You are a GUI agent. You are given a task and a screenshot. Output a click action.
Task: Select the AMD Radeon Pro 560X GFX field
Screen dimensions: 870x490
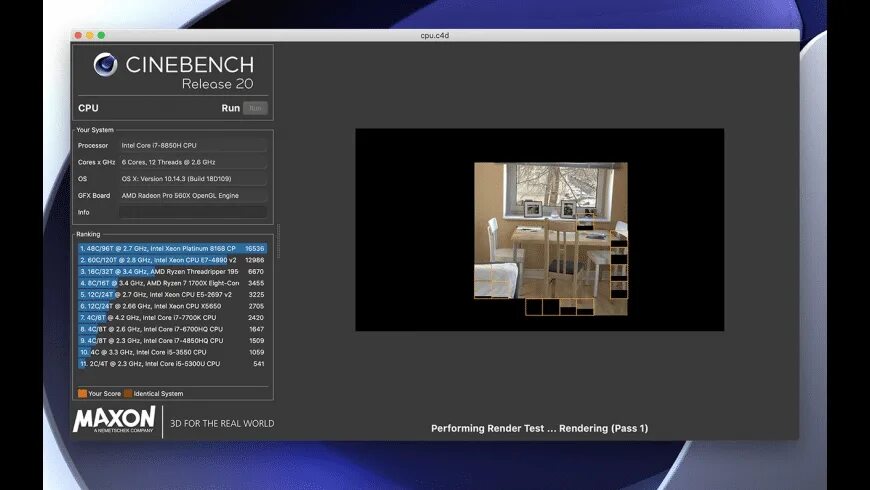[193, 195]
